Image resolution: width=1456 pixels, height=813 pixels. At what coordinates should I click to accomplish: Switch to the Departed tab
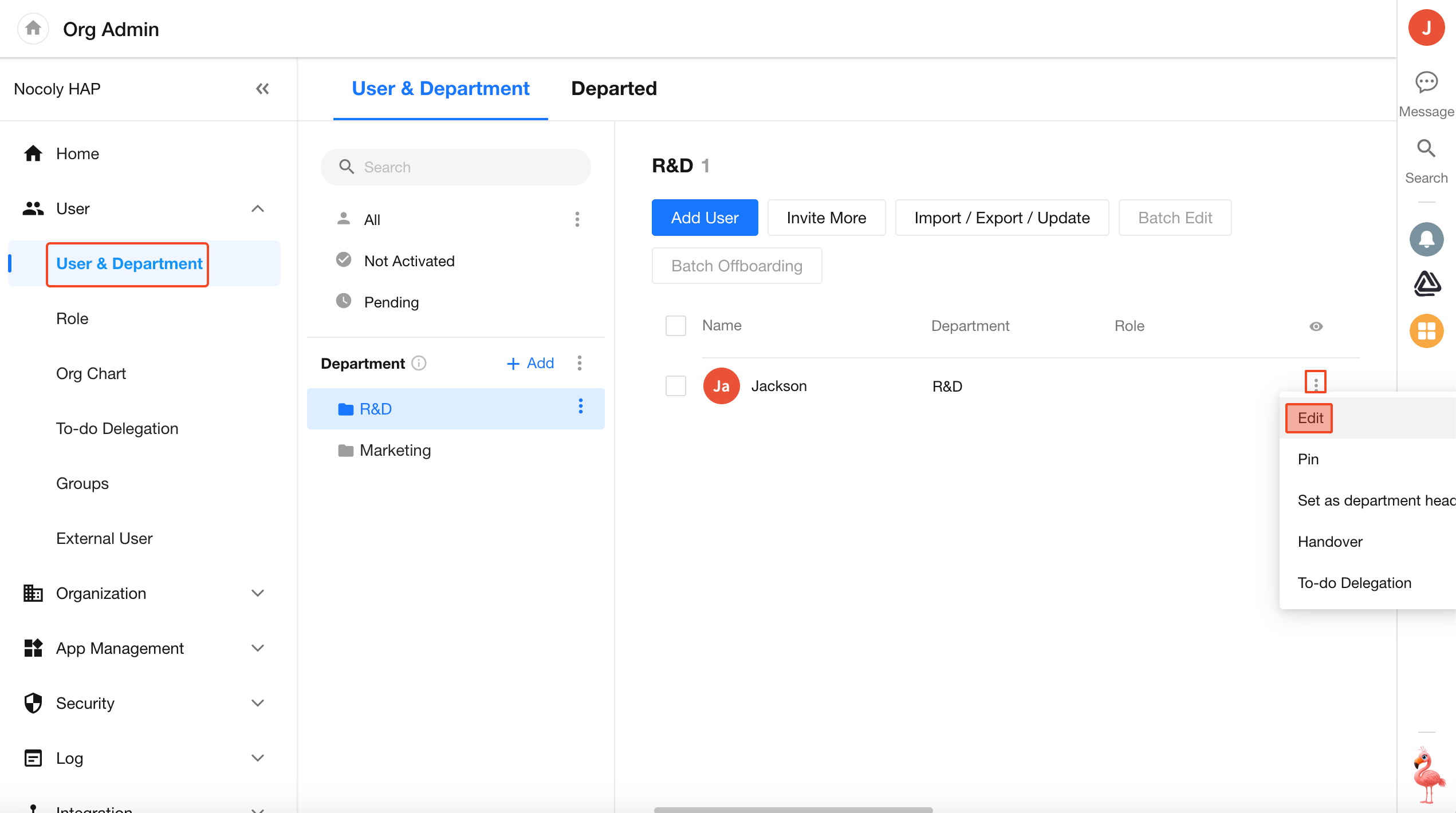coord(614,89)
